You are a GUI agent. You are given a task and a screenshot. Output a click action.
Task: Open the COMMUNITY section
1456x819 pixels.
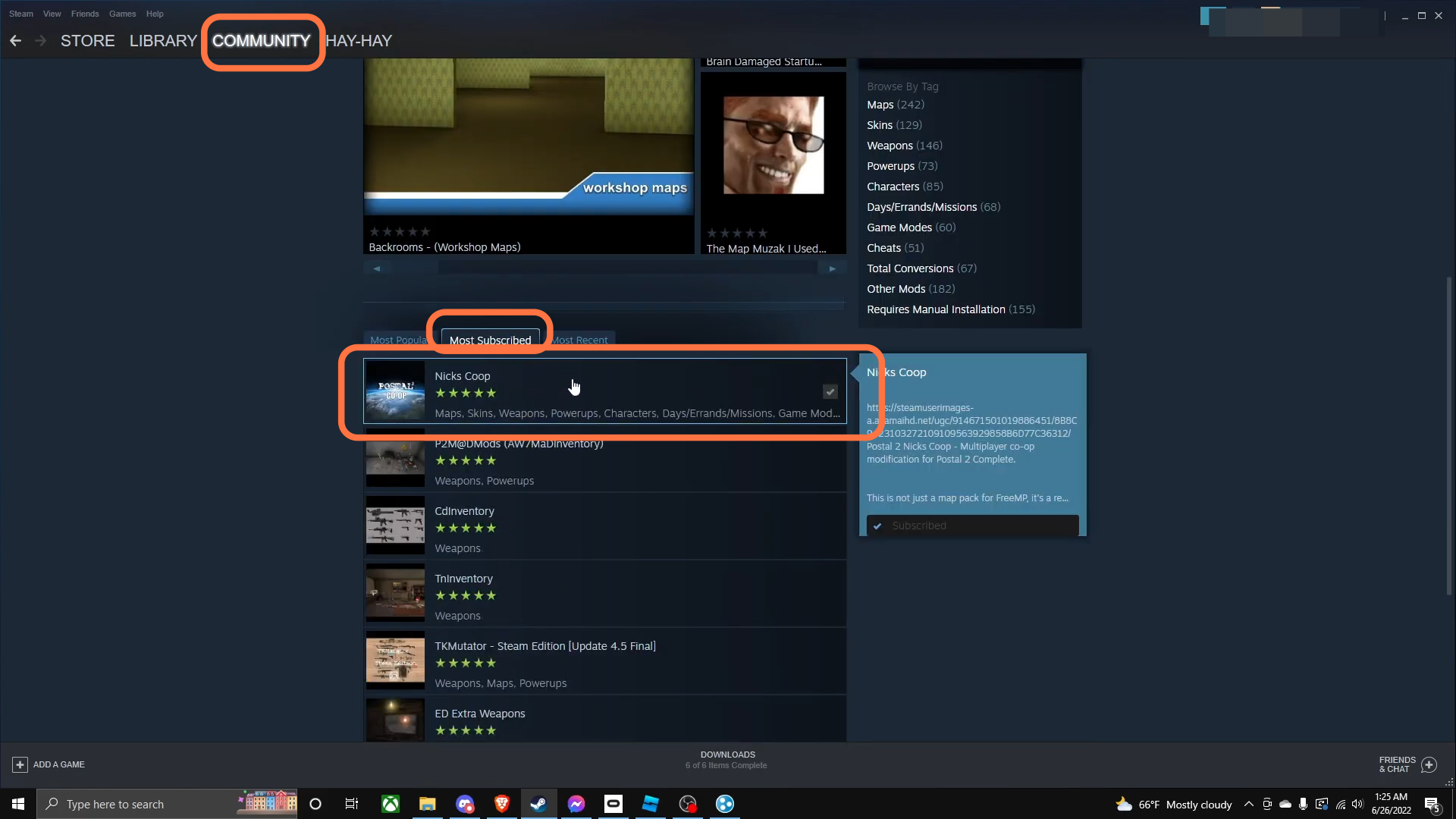pos(261,41)
